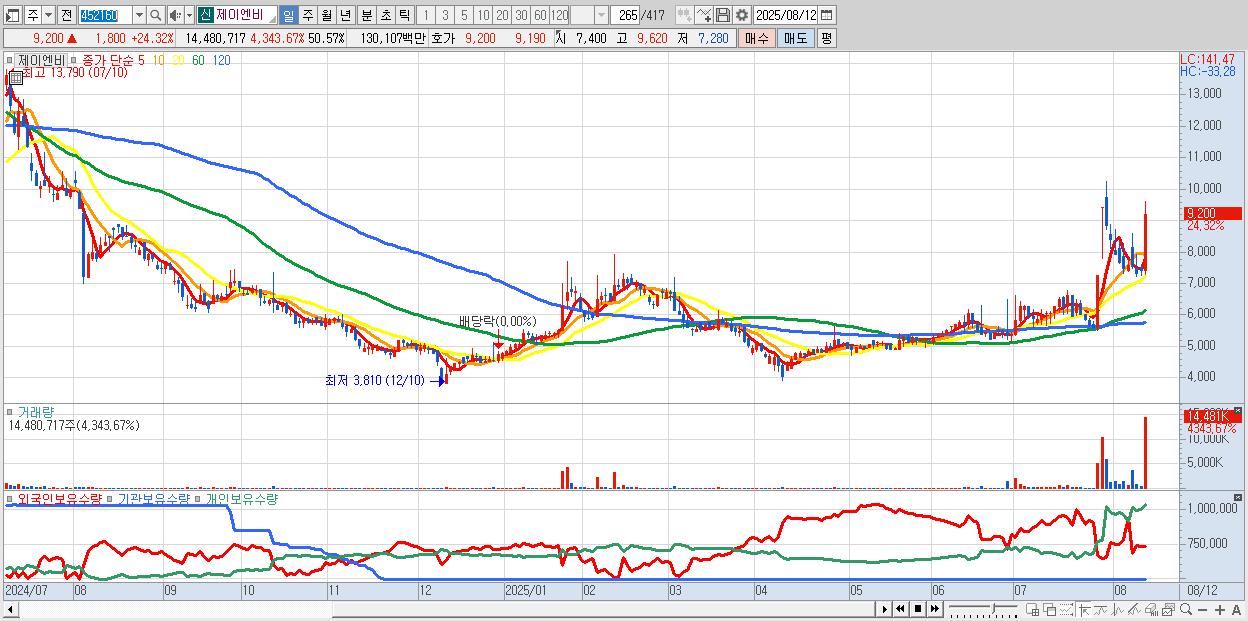Toggle the panel layout icon at far left

(12, 15)
